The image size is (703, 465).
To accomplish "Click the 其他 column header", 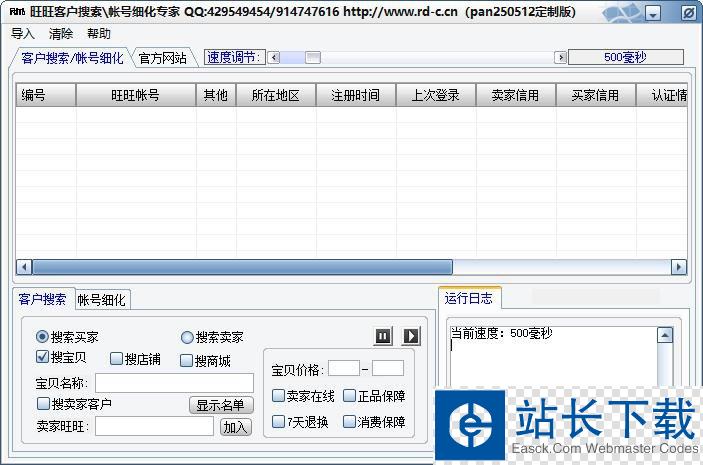I will point(216,95).
